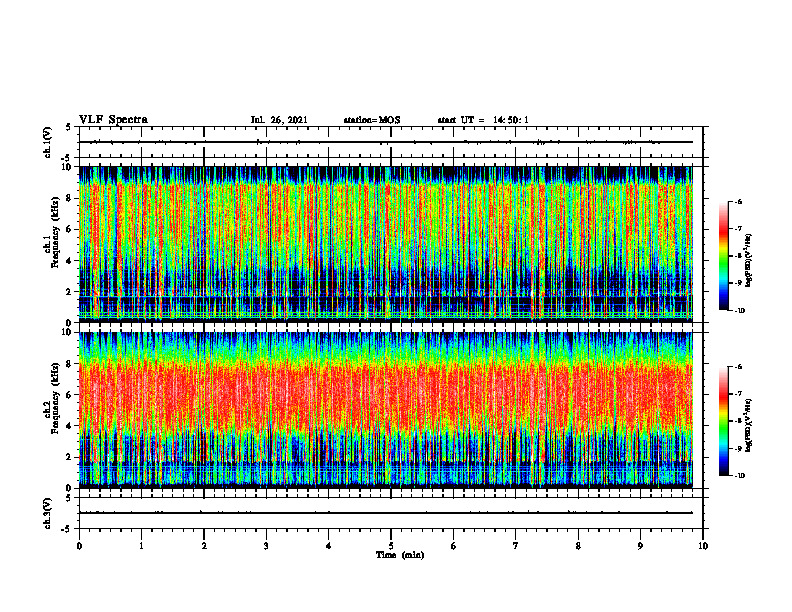Click the log(PSD) label beside ch.2 colorbar
This screenshot has width=792, height=612.
tap(749, 425)
